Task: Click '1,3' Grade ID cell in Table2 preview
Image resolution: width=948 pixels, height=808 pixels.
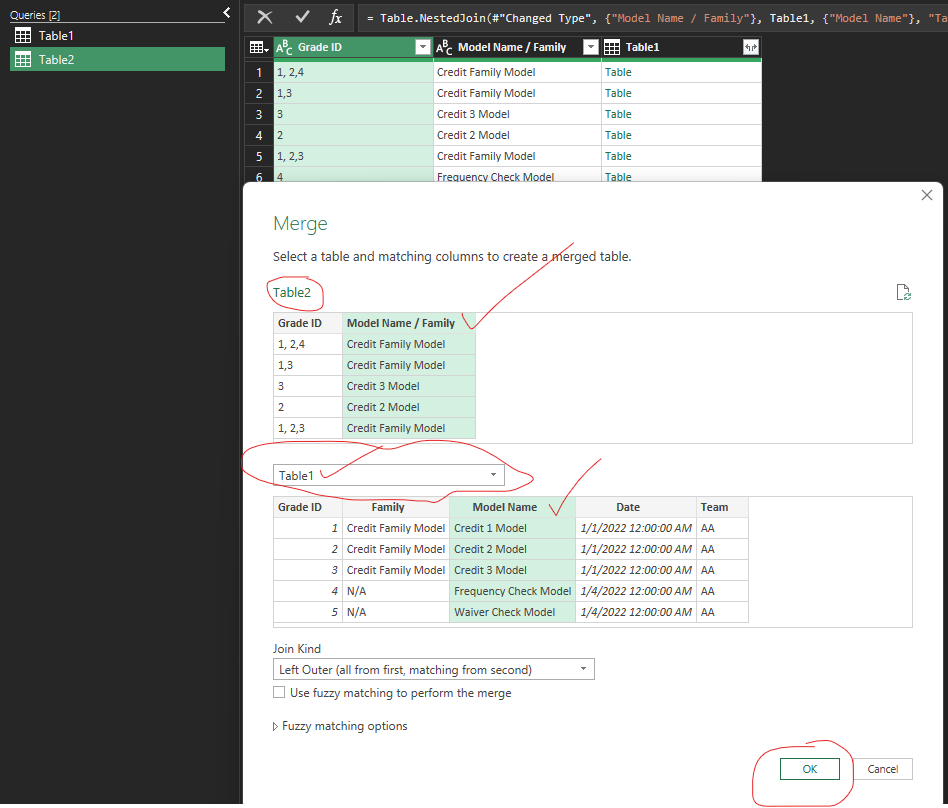Action: pyautogui.click(x=308, y=365)
